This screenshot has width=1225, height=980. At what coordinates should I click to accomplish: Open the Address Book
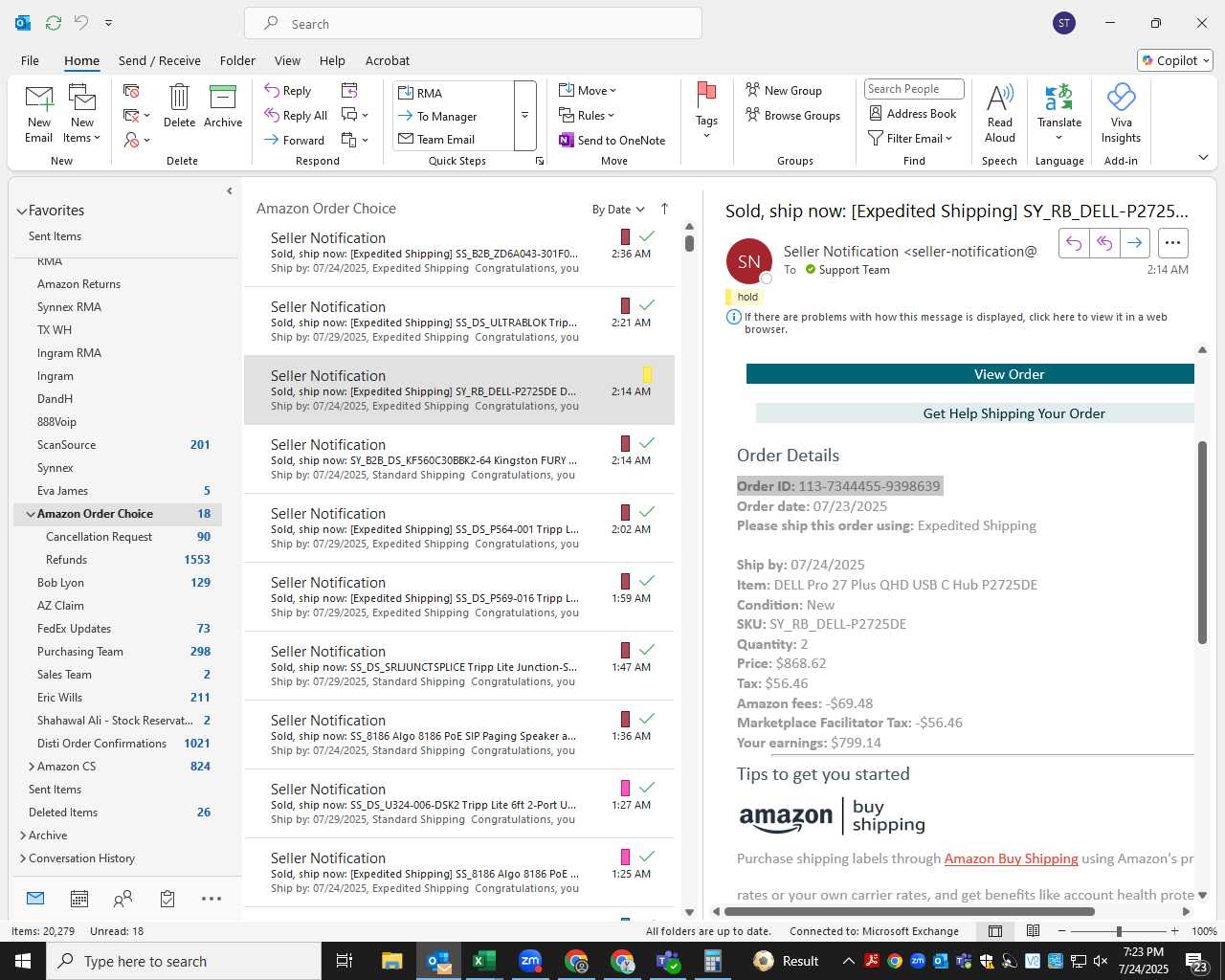click(x=913, y=114)
